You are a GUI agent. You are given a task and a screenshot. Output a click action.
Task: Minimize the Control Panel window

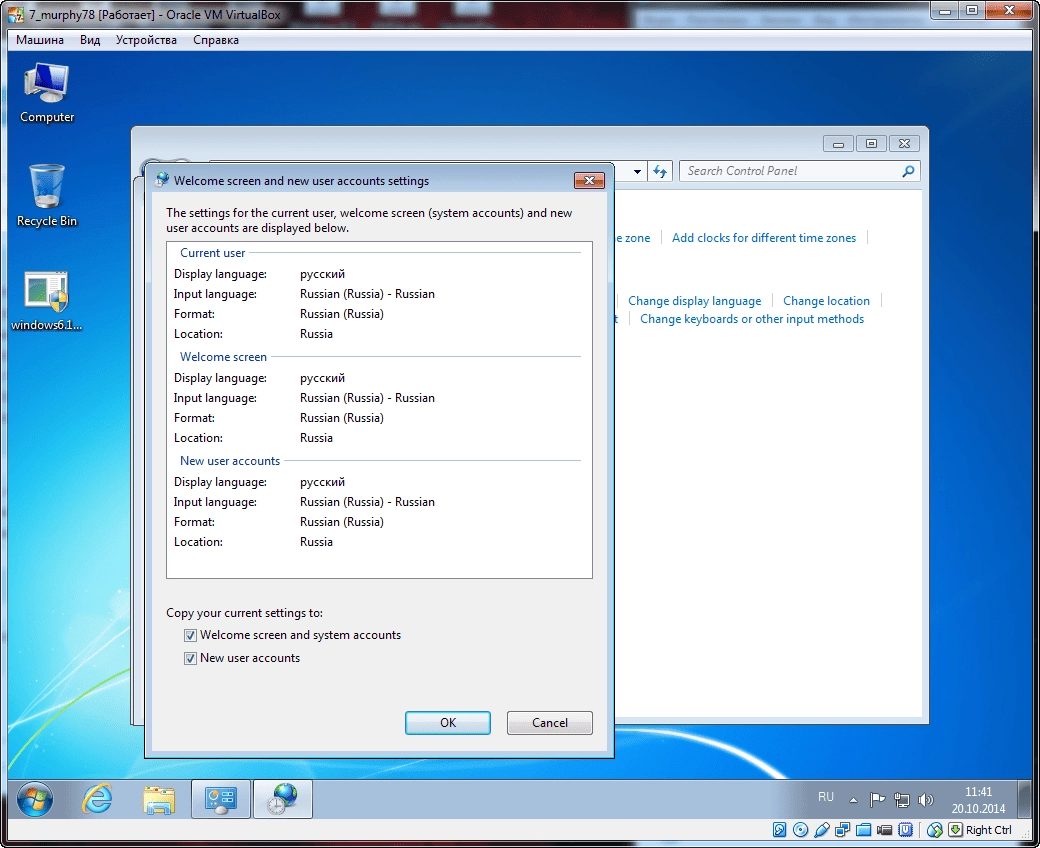838,143
